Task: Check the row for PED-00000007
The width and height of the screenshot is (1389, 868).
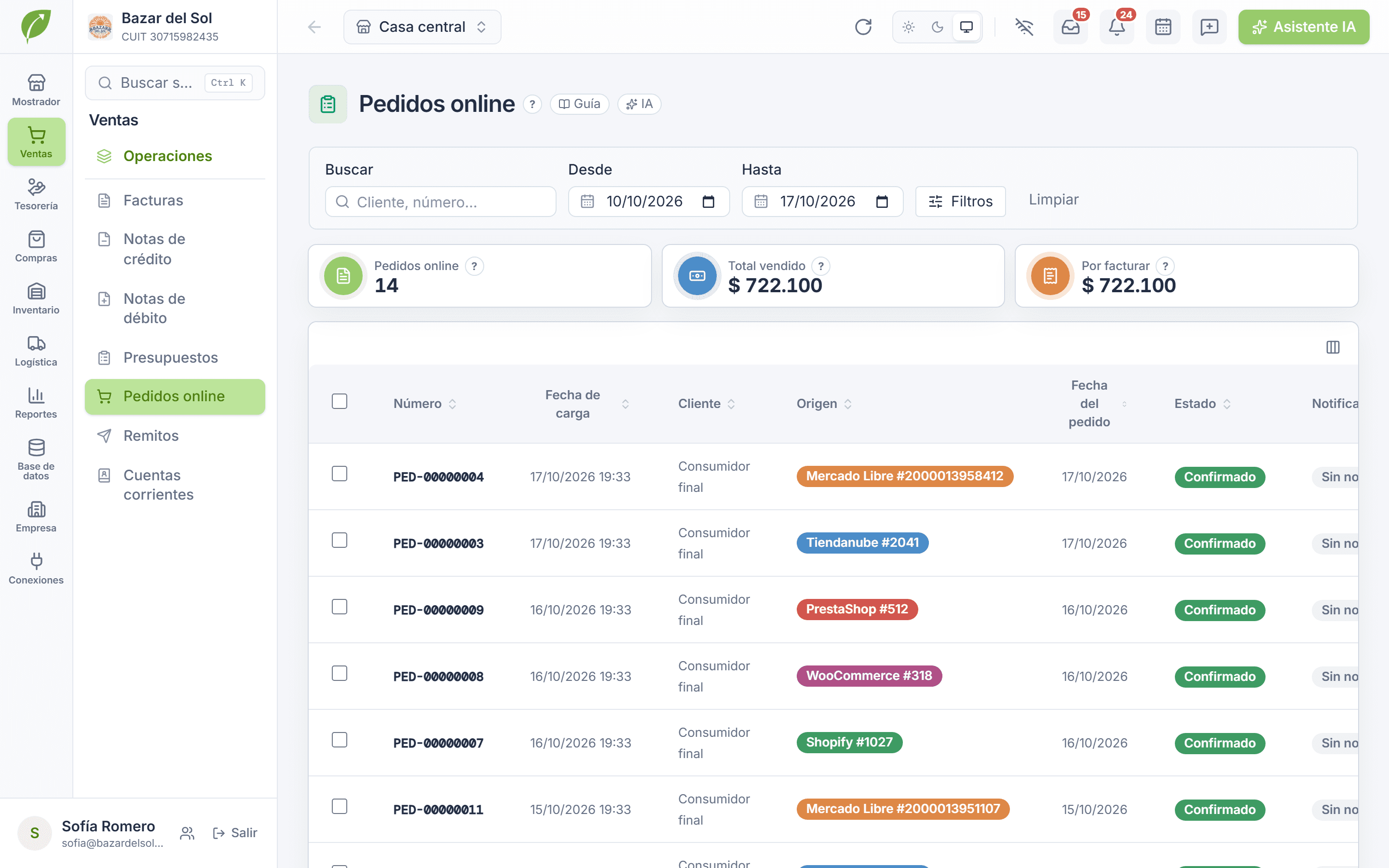Action: tap(340, 740)
